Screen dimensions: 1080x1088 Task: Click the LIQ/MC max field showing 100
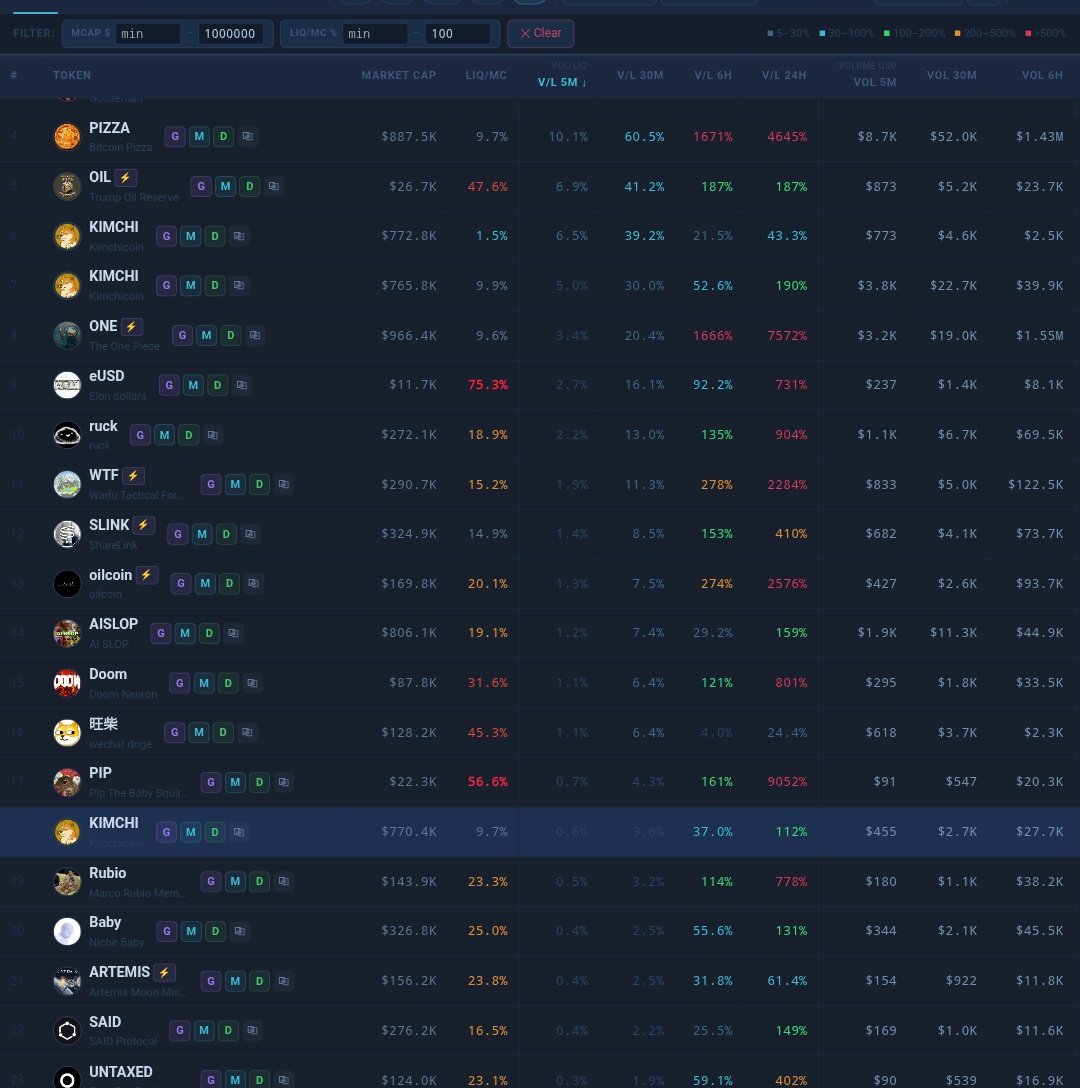[458, 33]
